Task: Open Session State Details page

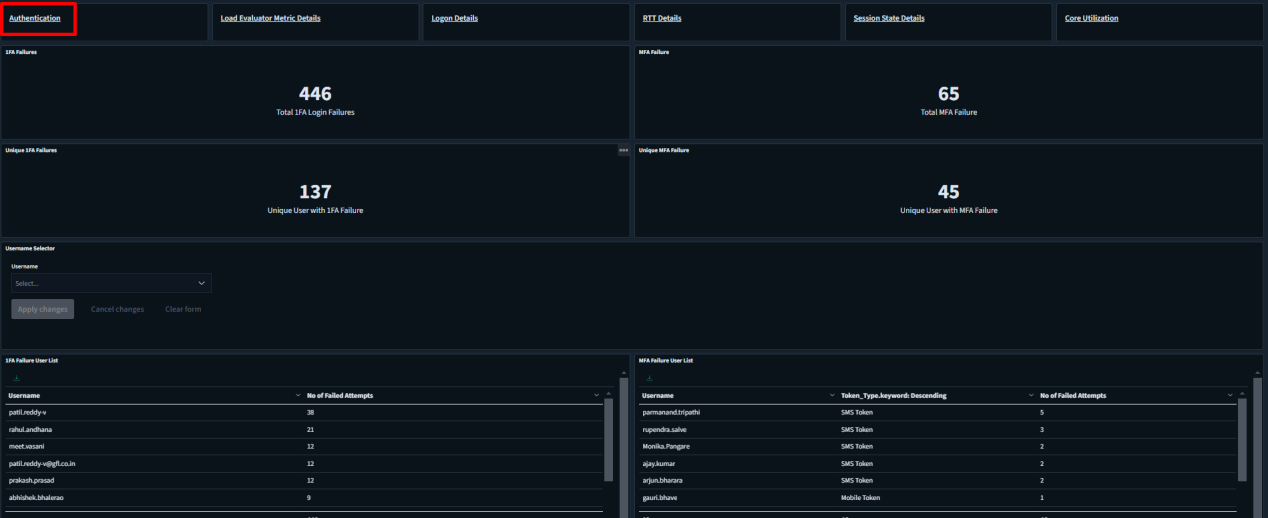Action: (x=888, y=18)
